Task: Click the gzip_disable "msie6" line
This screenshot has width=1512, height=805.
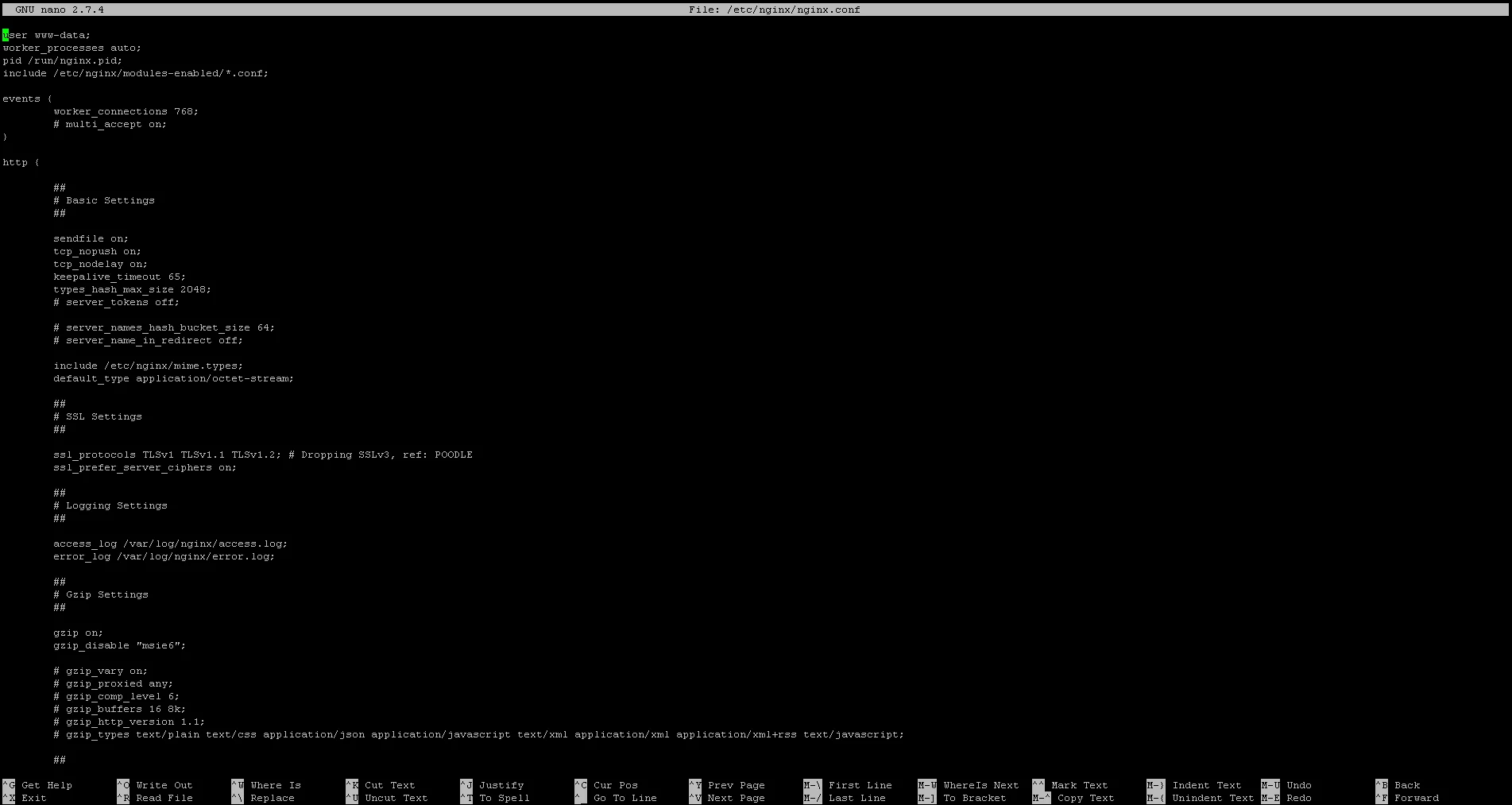Action: 120,645
